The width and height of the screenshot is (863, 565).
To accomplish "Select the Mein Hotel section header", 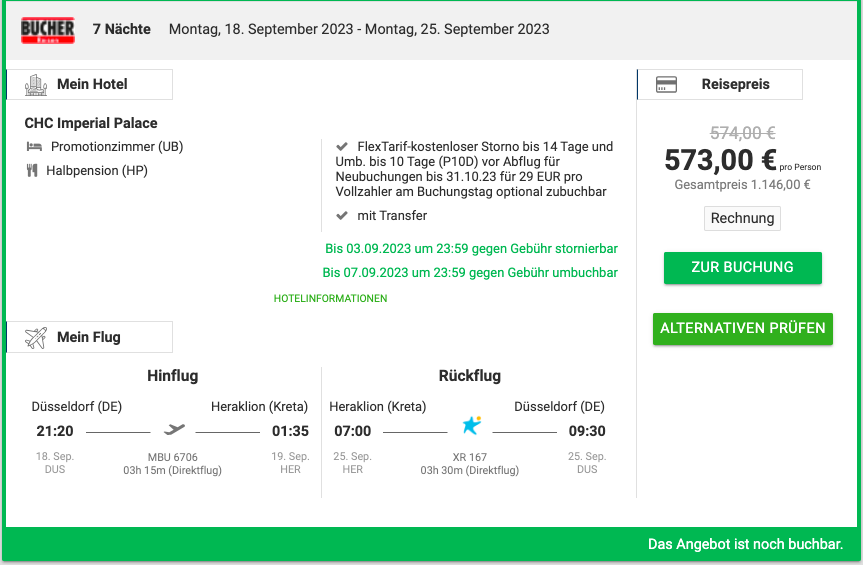I will tap(91, 85).
